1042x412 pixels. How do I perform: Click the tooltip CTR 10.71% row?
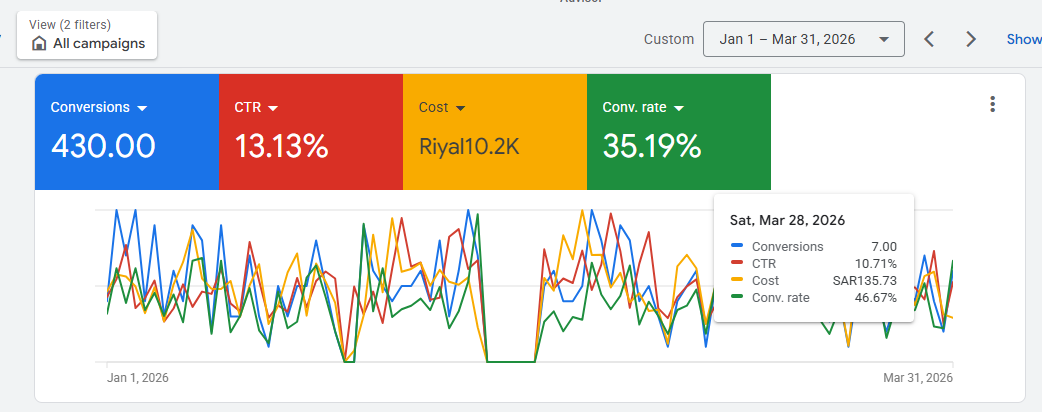(x=813, y=264)
